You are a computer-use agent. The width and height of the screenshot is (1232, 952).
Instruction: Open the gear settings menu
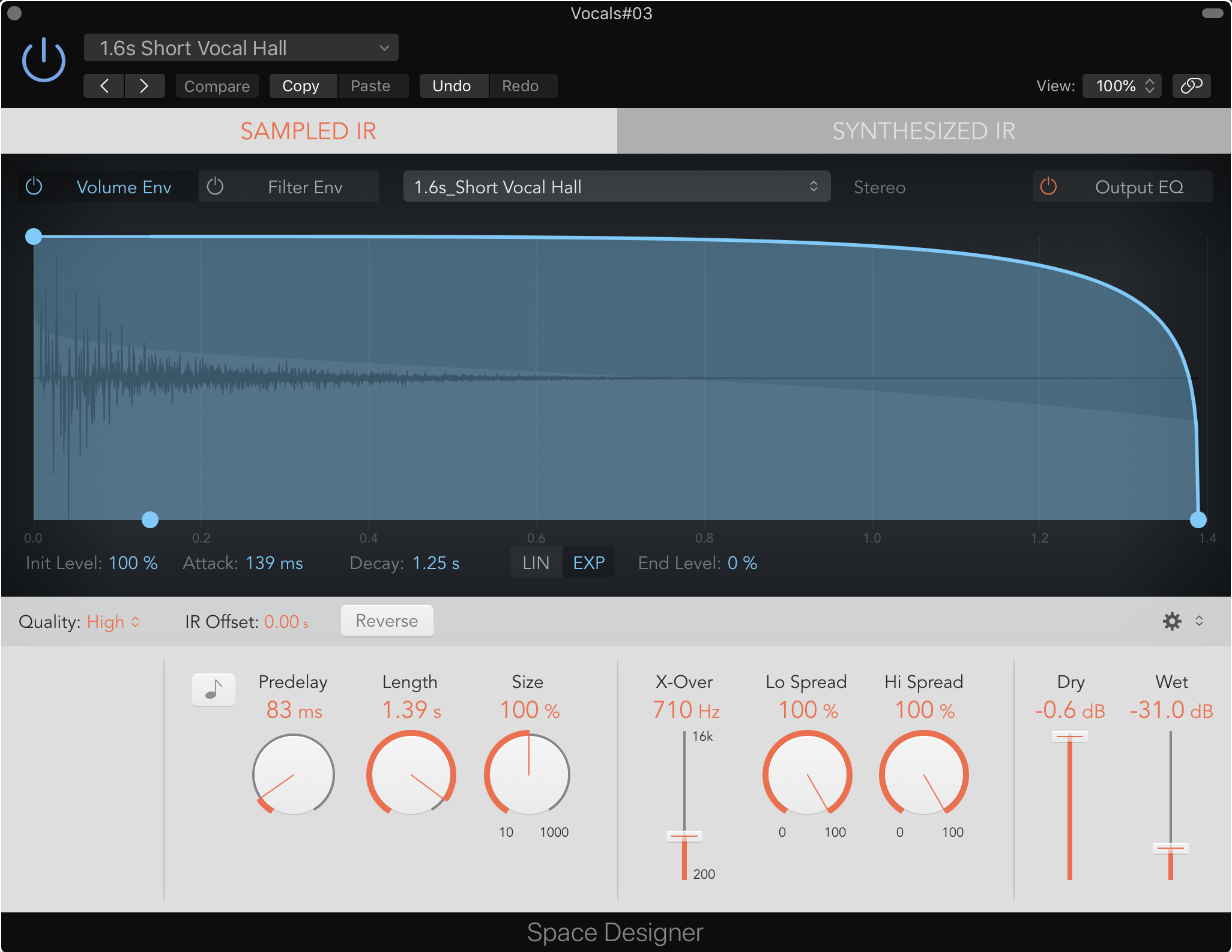click(x=1172, y=621)
